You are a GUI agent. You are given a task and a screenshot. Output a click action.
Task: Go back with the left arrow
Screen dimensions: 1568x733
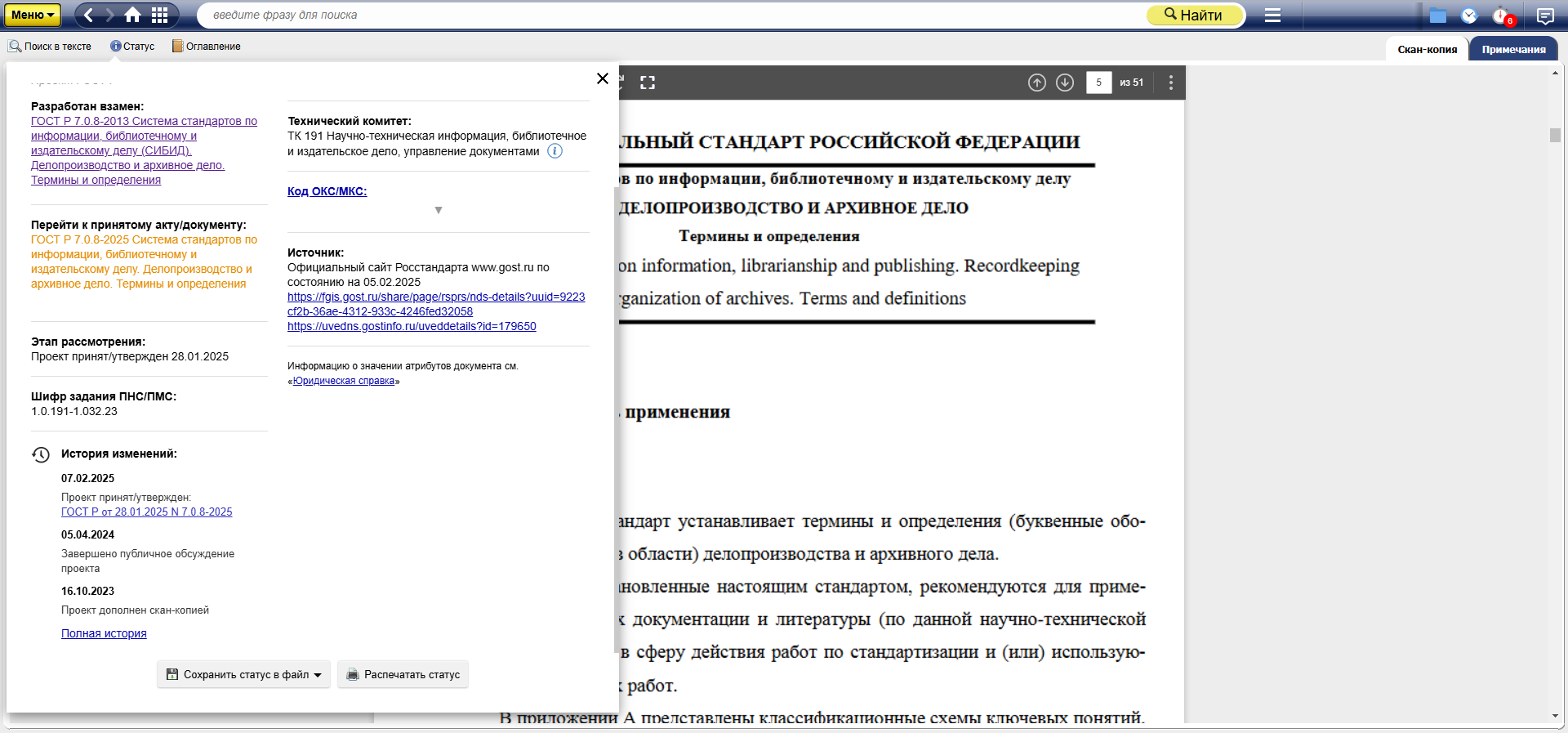89,15
